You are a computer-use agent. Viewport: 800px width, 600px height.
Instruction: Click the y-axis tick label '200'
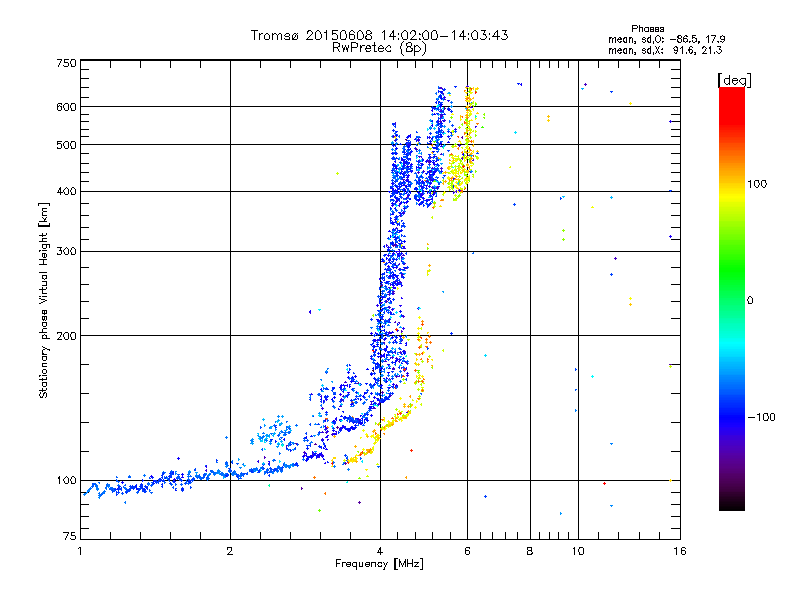click(66, 336)
